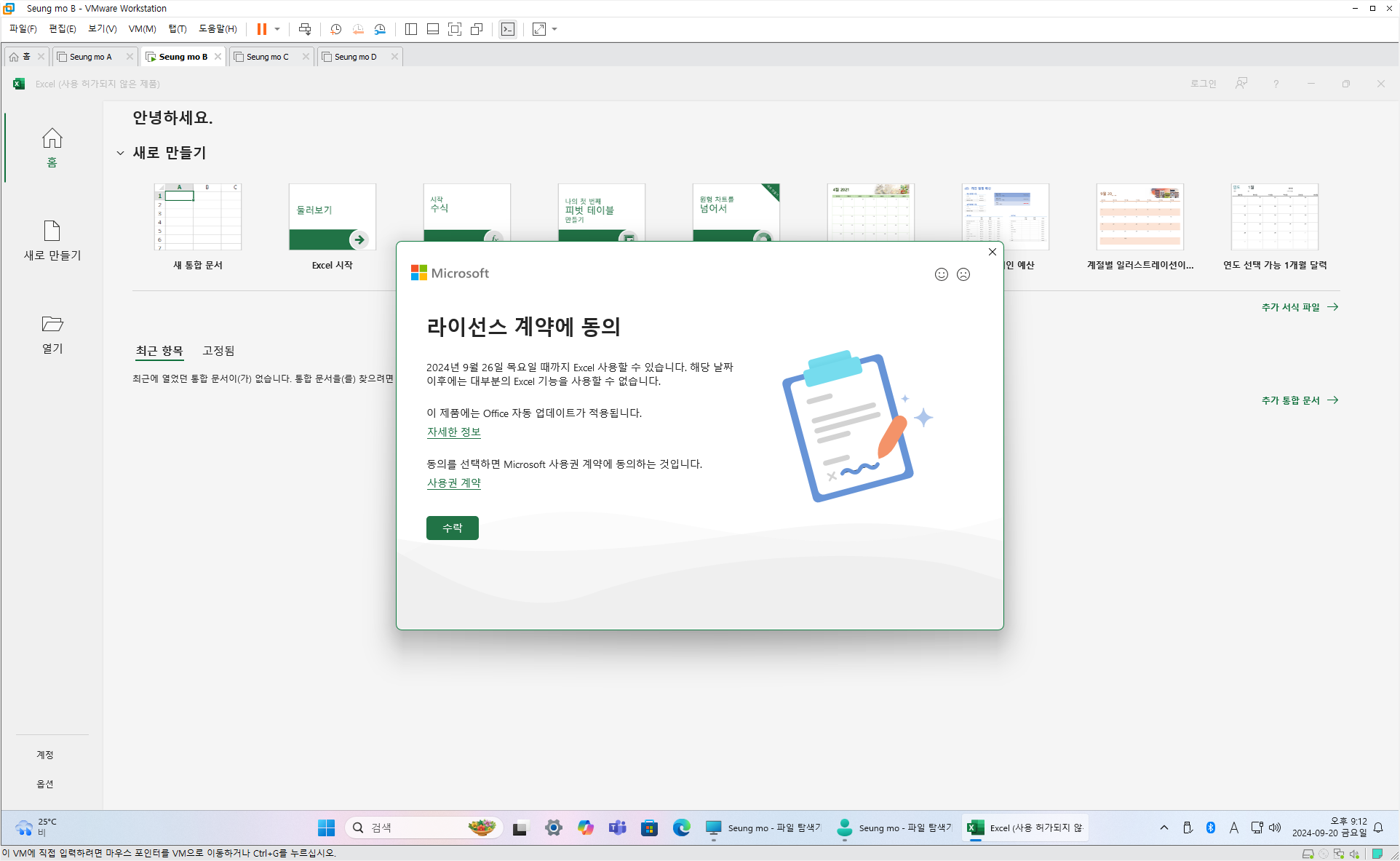This screenshot has width=1400, height=861.
Task: Click the 자세한 정보 link
Action: pyautogui.click(x=453, y=432)
